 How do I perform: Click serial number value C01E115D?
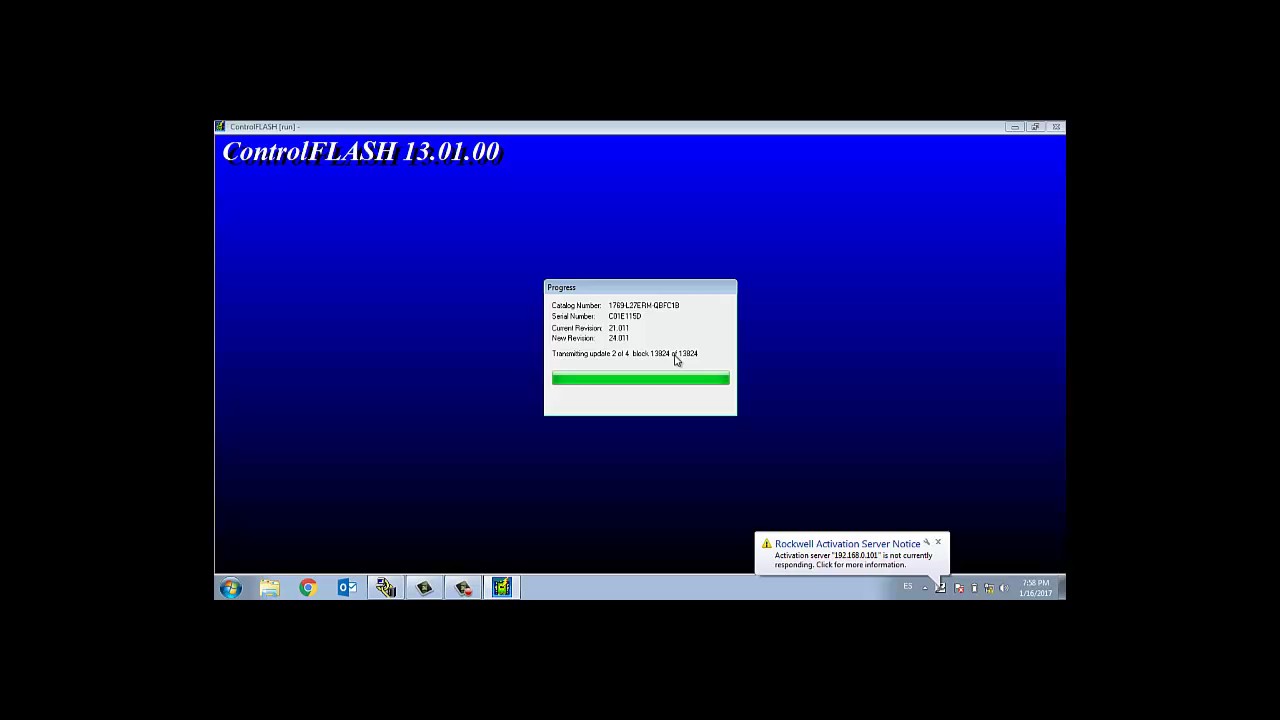[x=624, y=316]
